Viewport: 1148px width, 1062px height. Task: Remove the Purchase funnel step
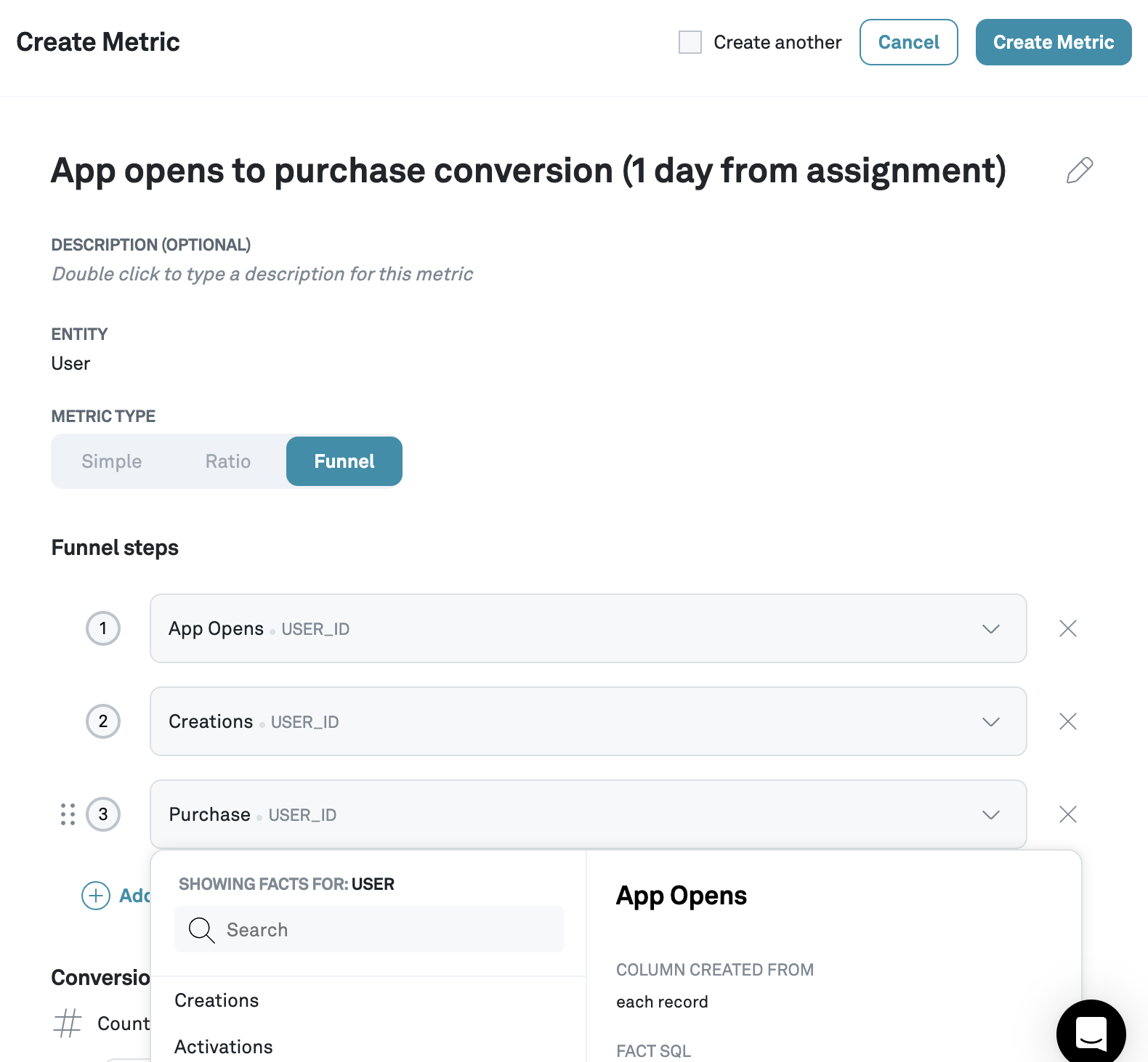[x=1067, y=814]
